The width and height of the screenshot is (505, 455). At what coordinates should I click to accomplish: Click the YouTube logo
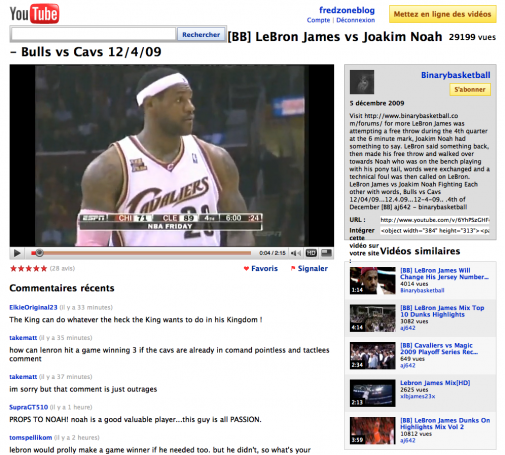[x=34, y=14]
